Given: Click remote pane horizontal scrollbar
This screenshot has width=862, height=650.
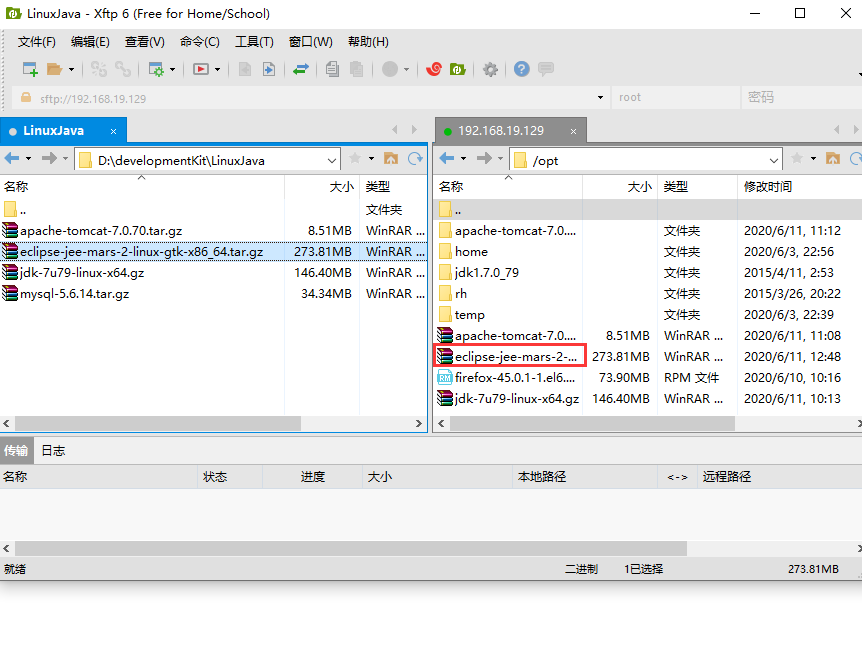Looking at the screenshot, I should 593,423.
